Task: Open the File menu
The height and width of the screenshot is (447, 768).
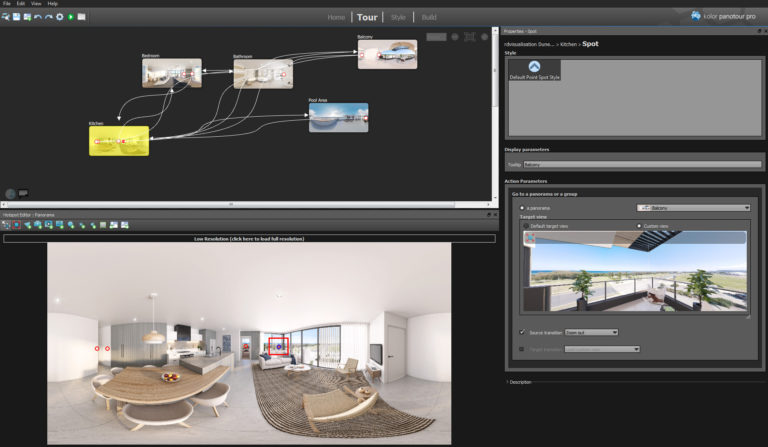Action: click(x=6, y=3)
